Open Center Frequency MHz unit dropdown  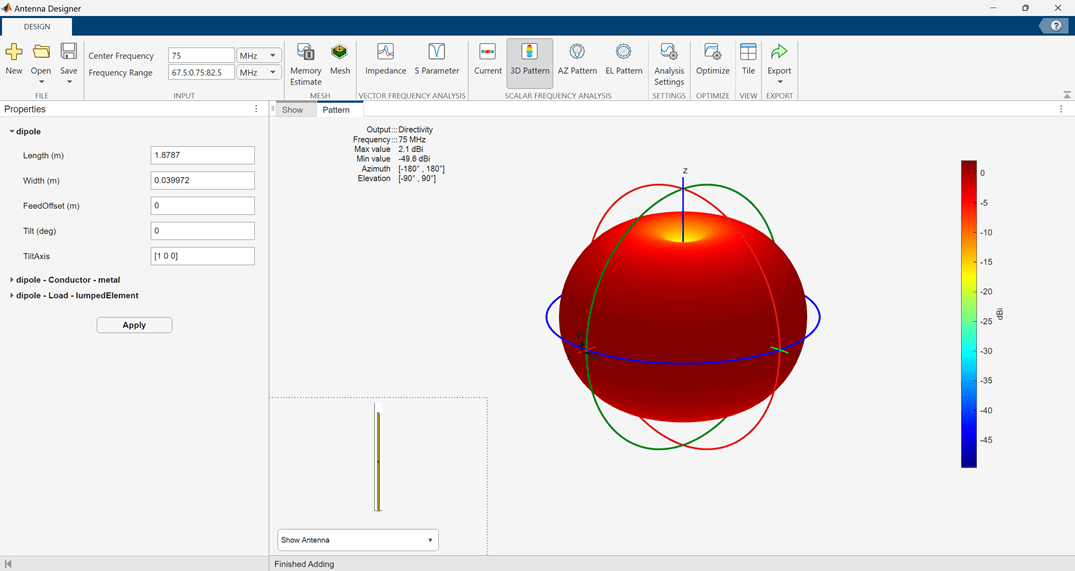coord(258,56)
